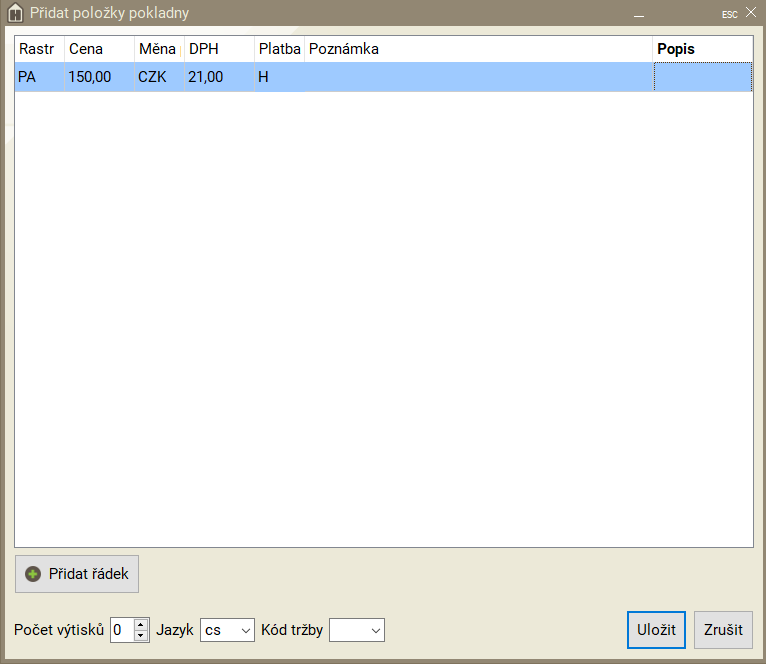This screenshot has width=766, height=664.
Task: Select the DPH column header
Action: [218, 49]
